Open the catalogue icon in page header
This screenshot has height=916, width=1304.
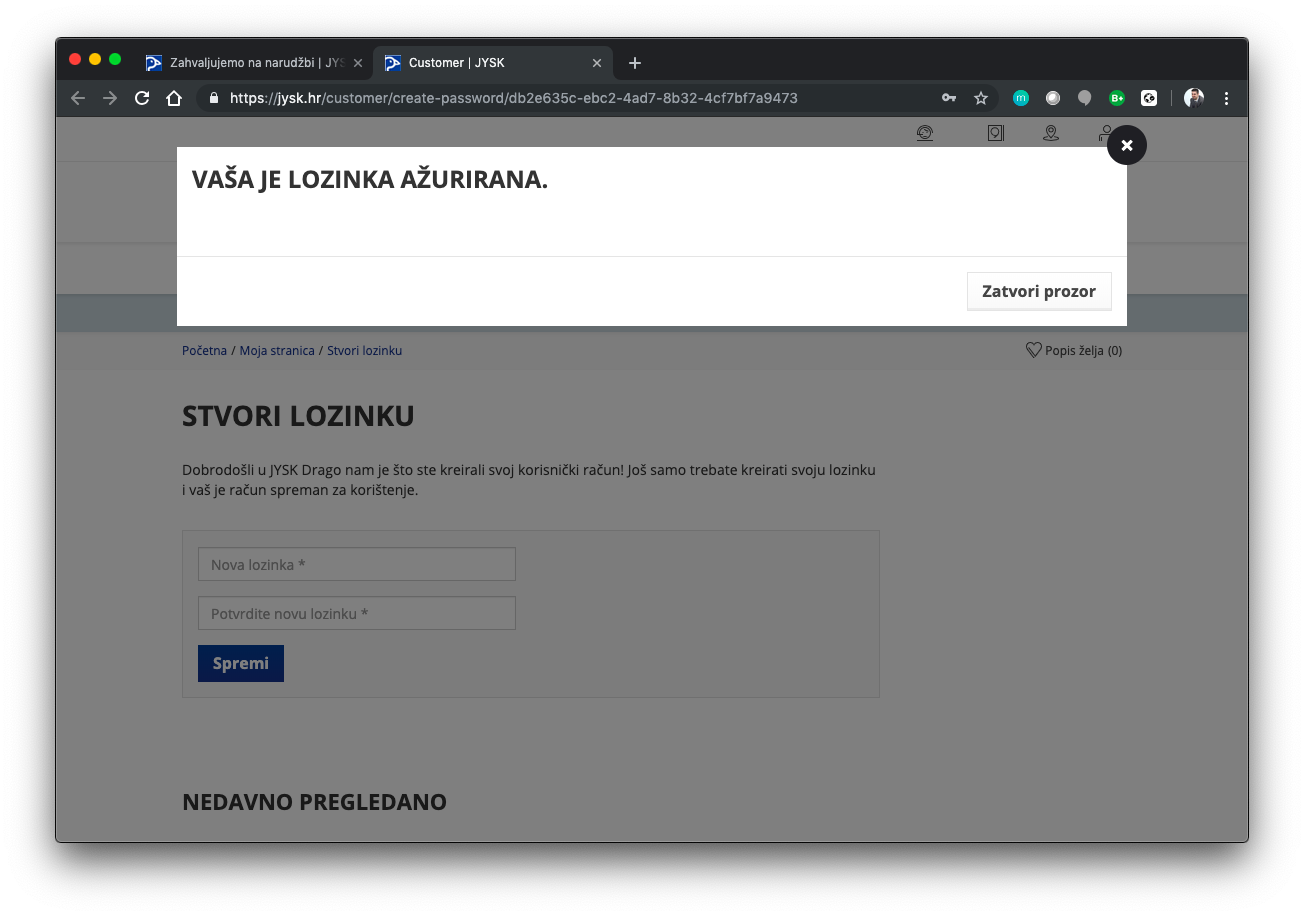(995, 133)
